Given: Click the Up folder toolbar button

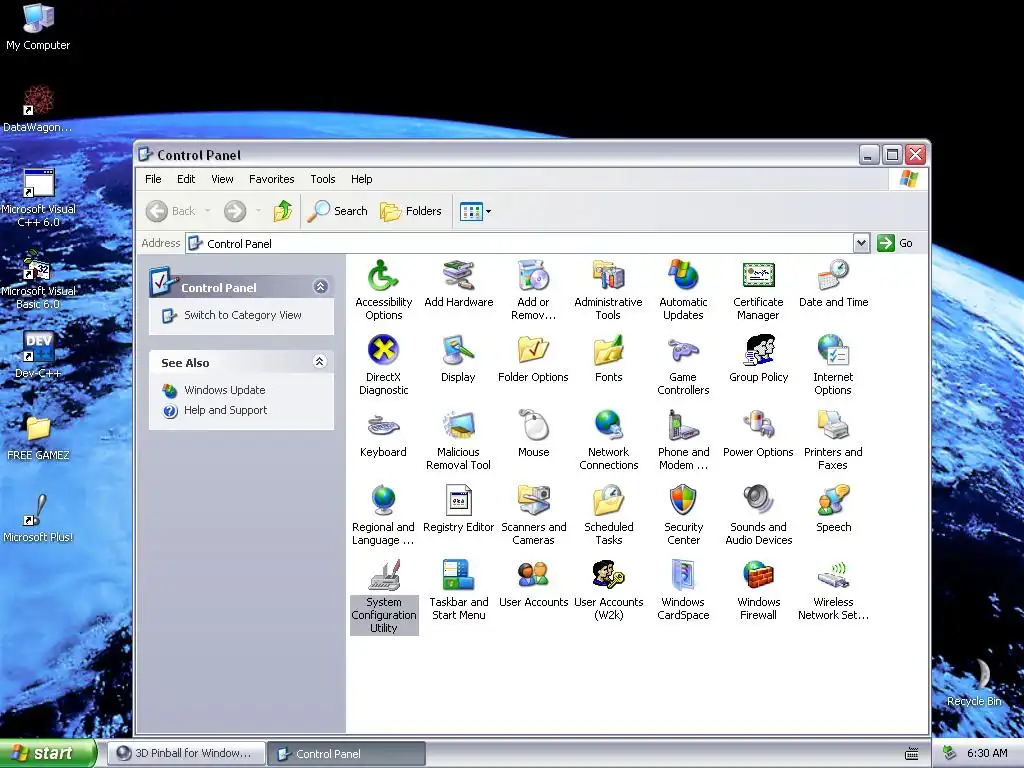Looking at the screenshot, I should tap(283, 211).
